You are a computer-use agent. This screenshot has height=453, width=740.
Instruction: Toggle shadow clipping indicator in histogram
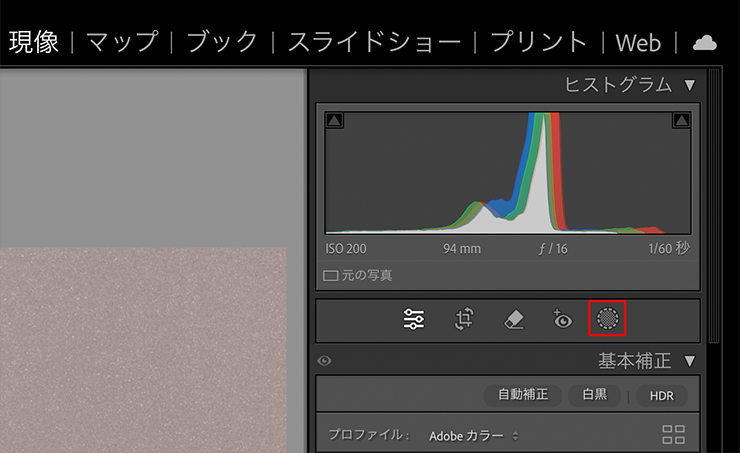pyautogui.click(x=335, y=120)
